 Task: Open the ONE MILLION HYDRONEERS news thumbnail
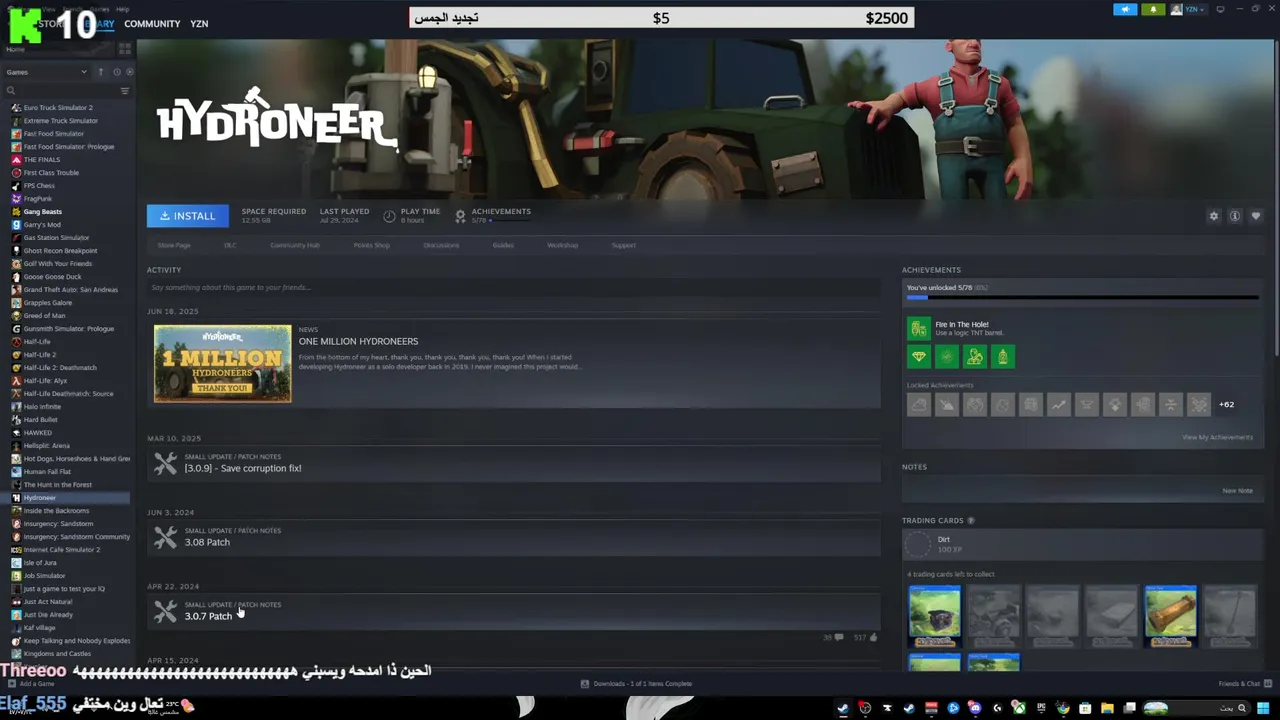click(x=222, y=364)
